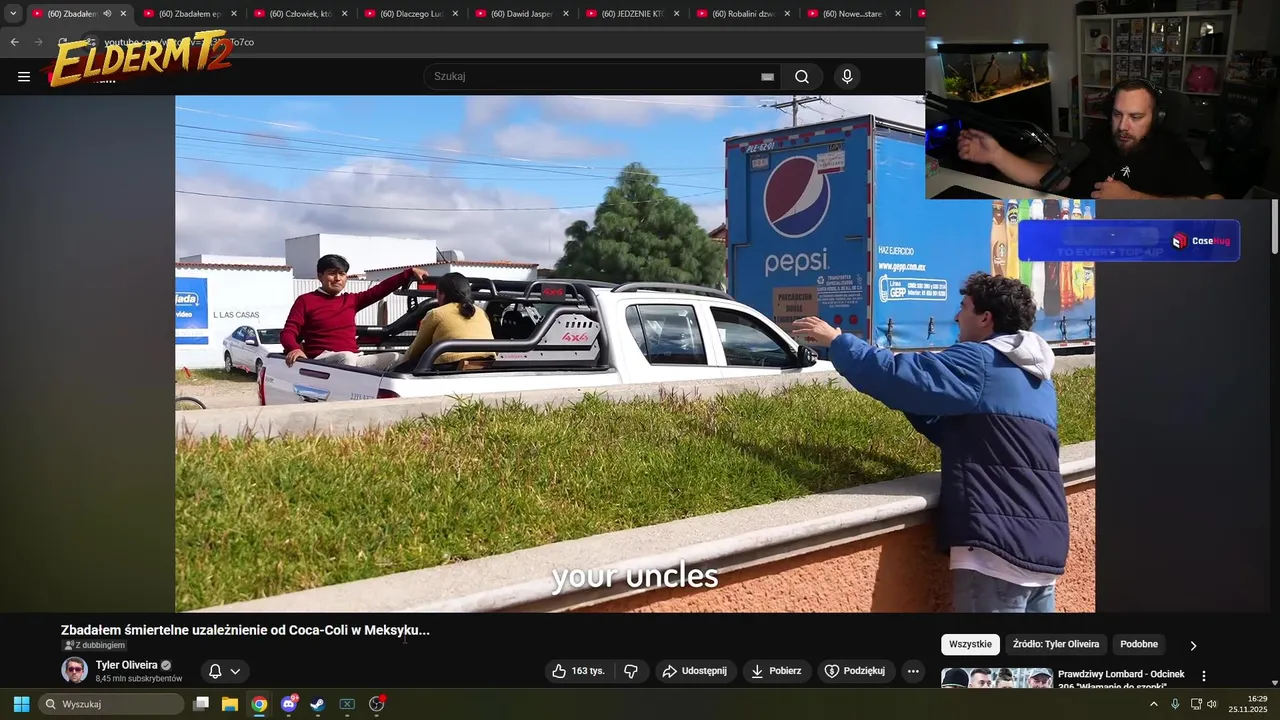This screenshot has width=1280, height=720.
Task: Open the blue-screen app next to Steam on the taskbar
Action: click(x=347, y=704)
